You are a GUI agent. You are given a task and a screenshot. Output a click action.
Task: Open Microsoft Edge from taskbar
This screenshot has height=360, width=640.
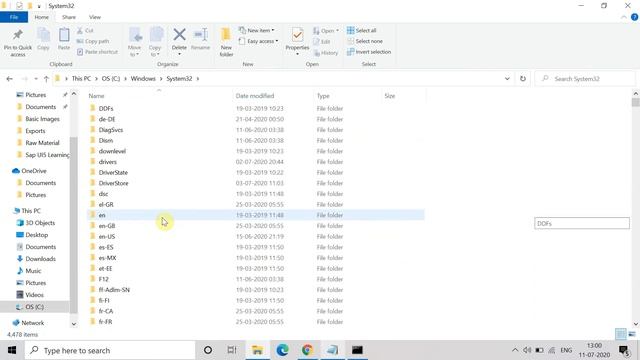pos(282,350)
